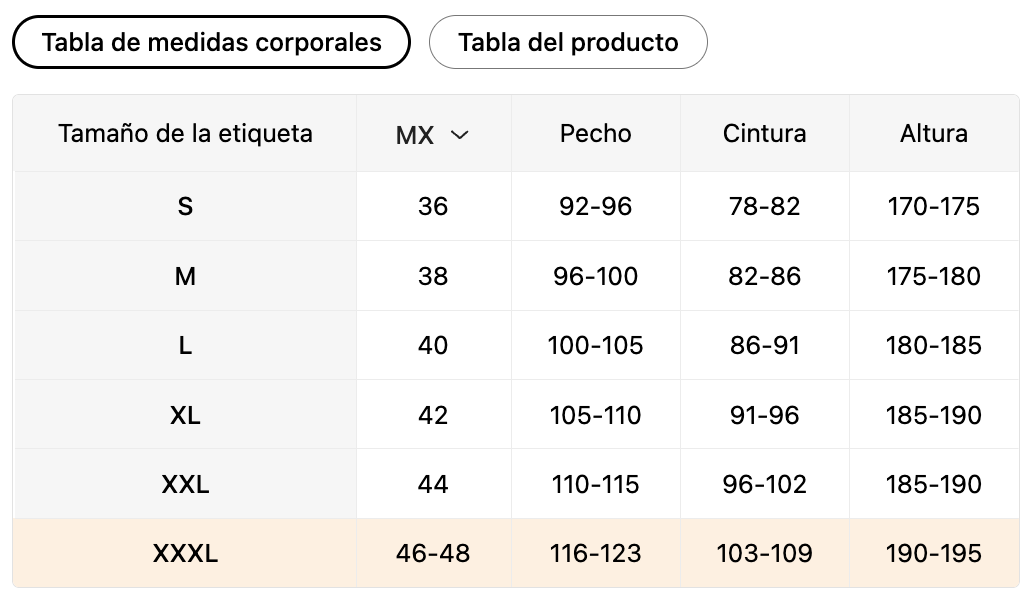Select the XL size row label

pos(185,415)
